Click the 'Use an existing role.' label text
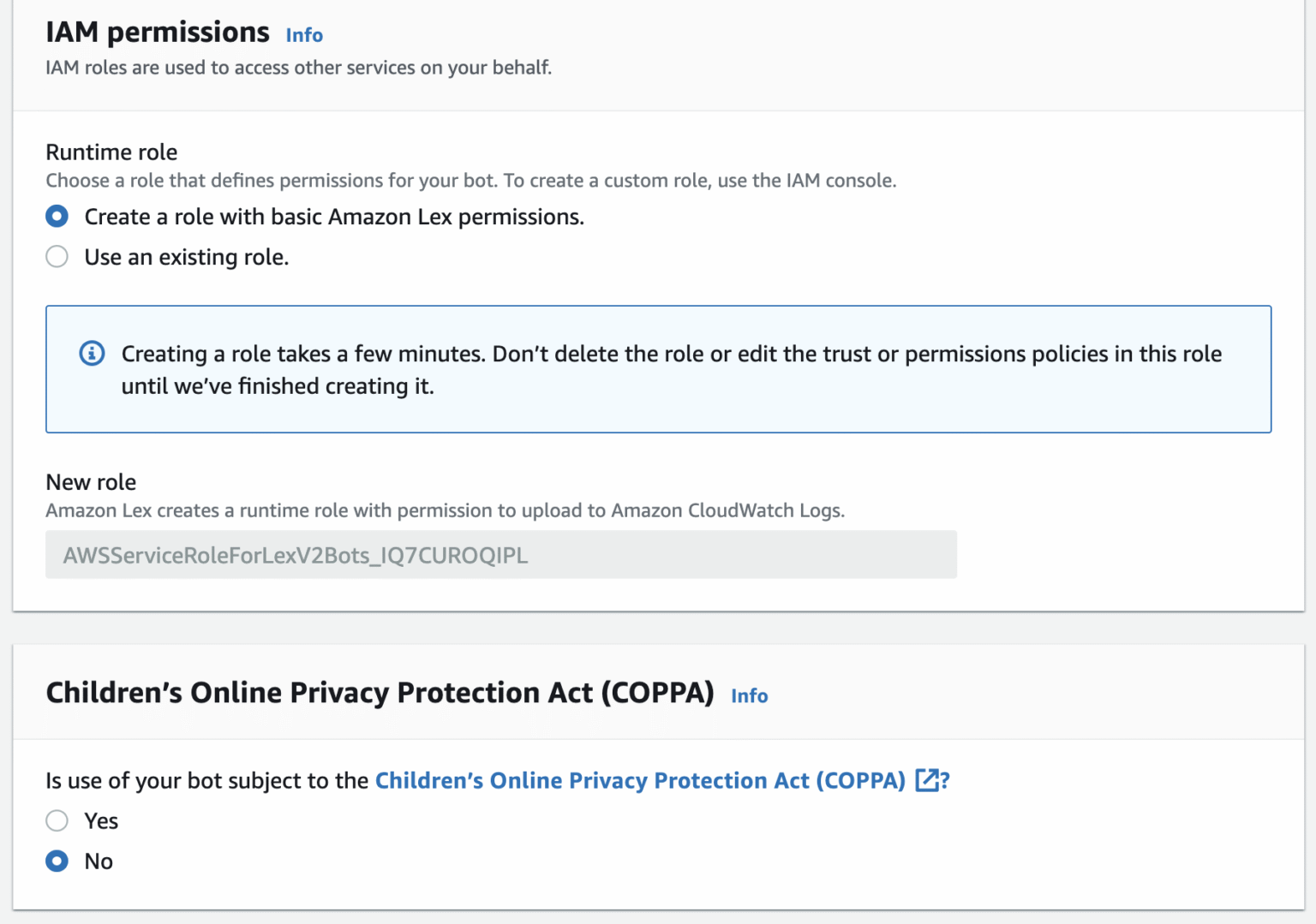 pos(187,257)
